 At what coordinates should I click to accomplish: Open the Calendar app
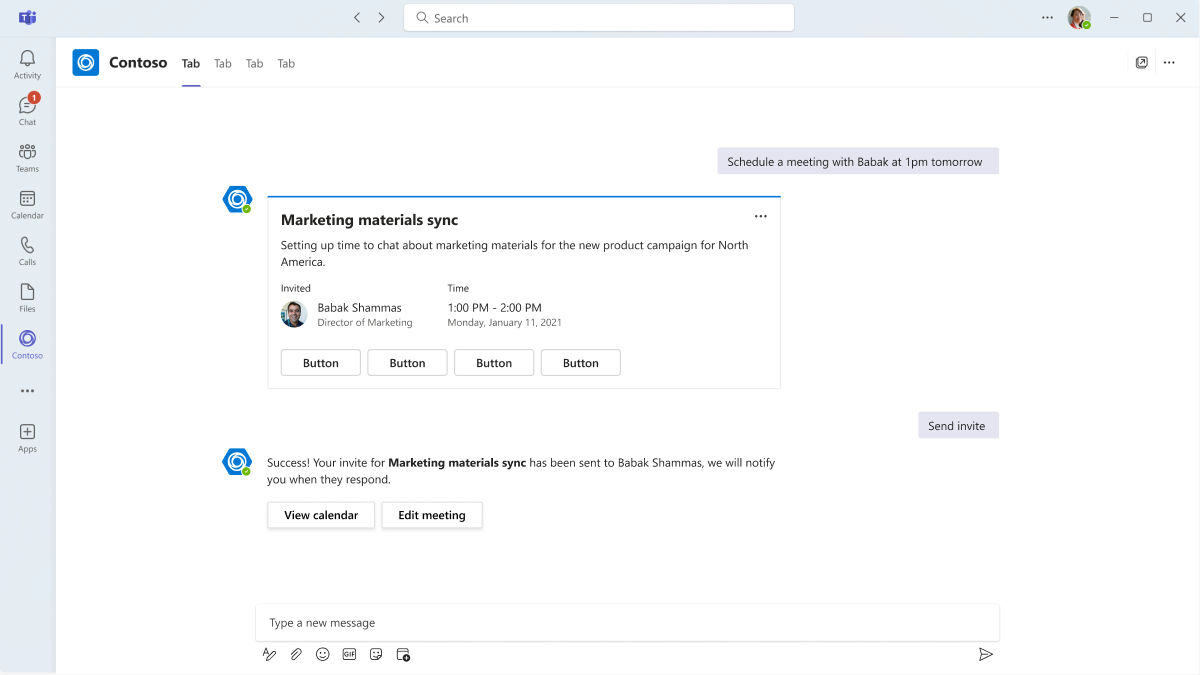[27, 204]
